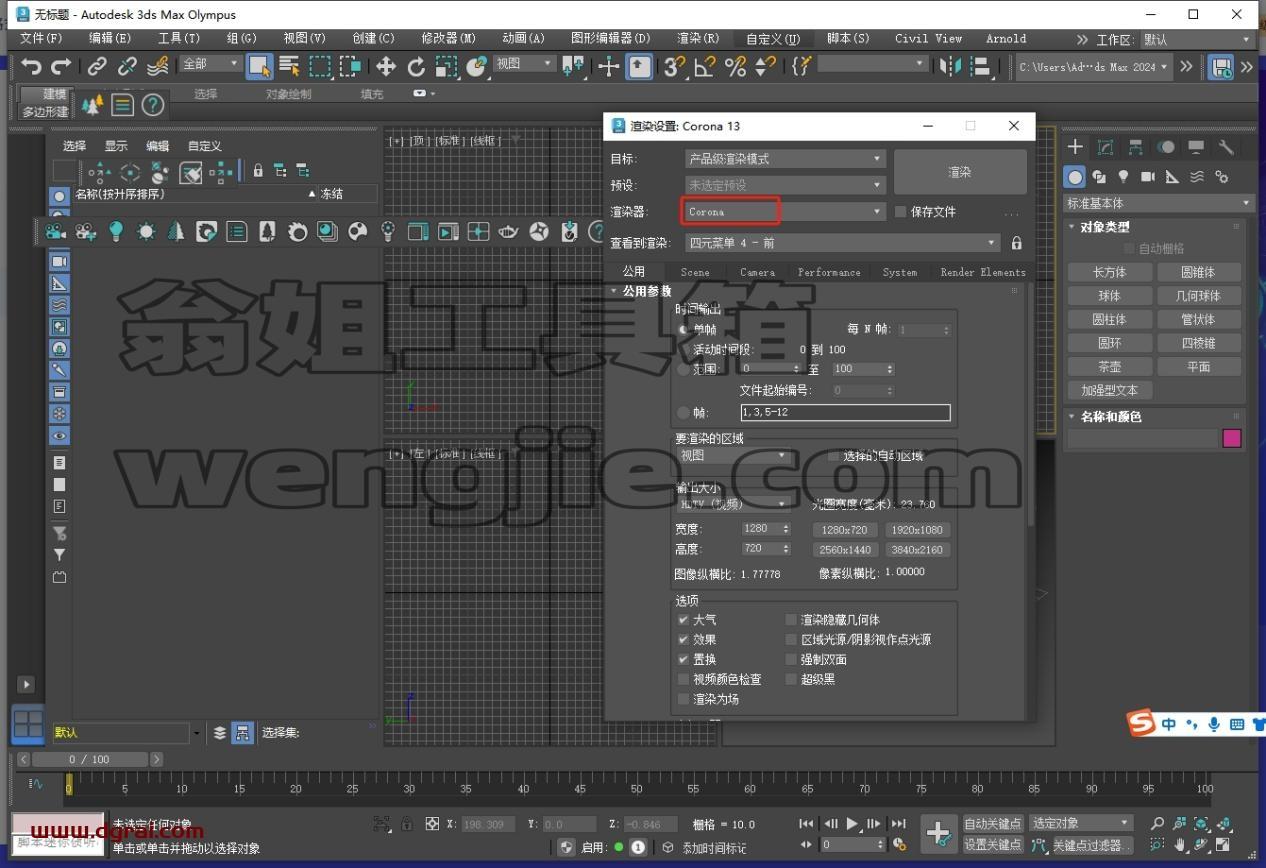Click the lock icon beside view dropdown
This screenshot has height=868, width=1266.
click(x=1016, y=243)
